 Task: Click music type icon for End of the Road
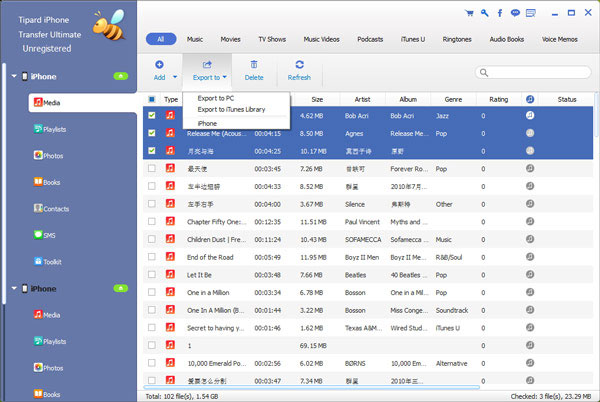170,257
